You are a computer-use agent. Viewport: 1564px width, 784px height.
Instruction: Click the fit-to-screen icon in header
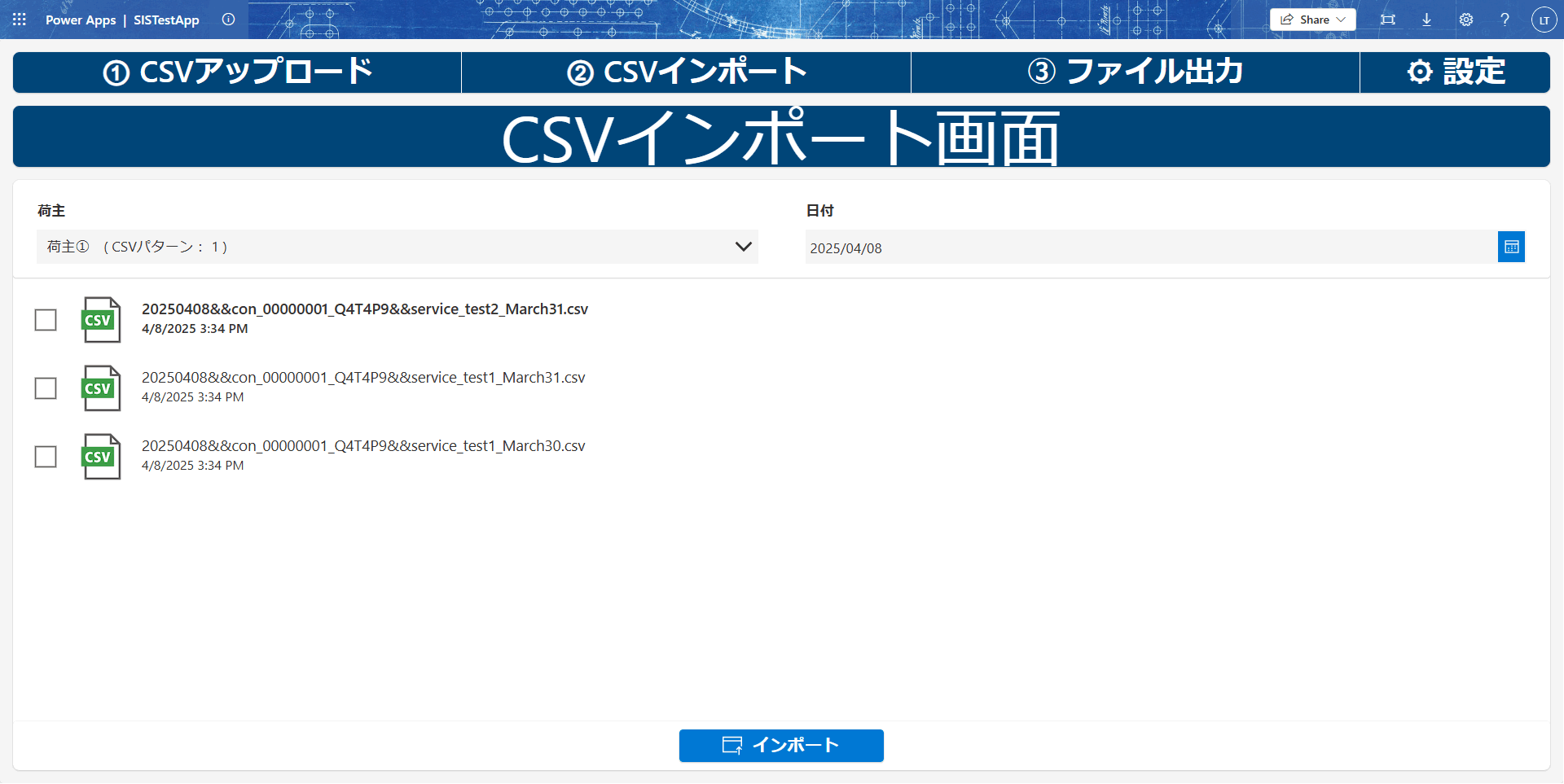tap(1387, 20)
